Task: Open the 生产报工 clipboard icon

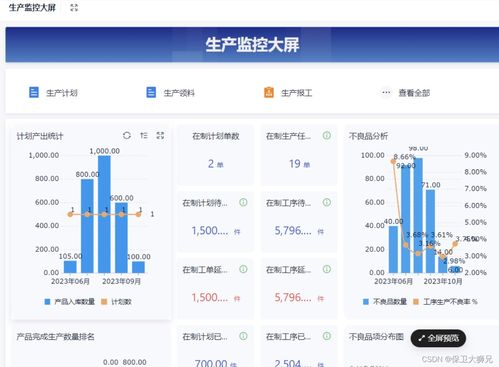Action: tap(269, 92)
